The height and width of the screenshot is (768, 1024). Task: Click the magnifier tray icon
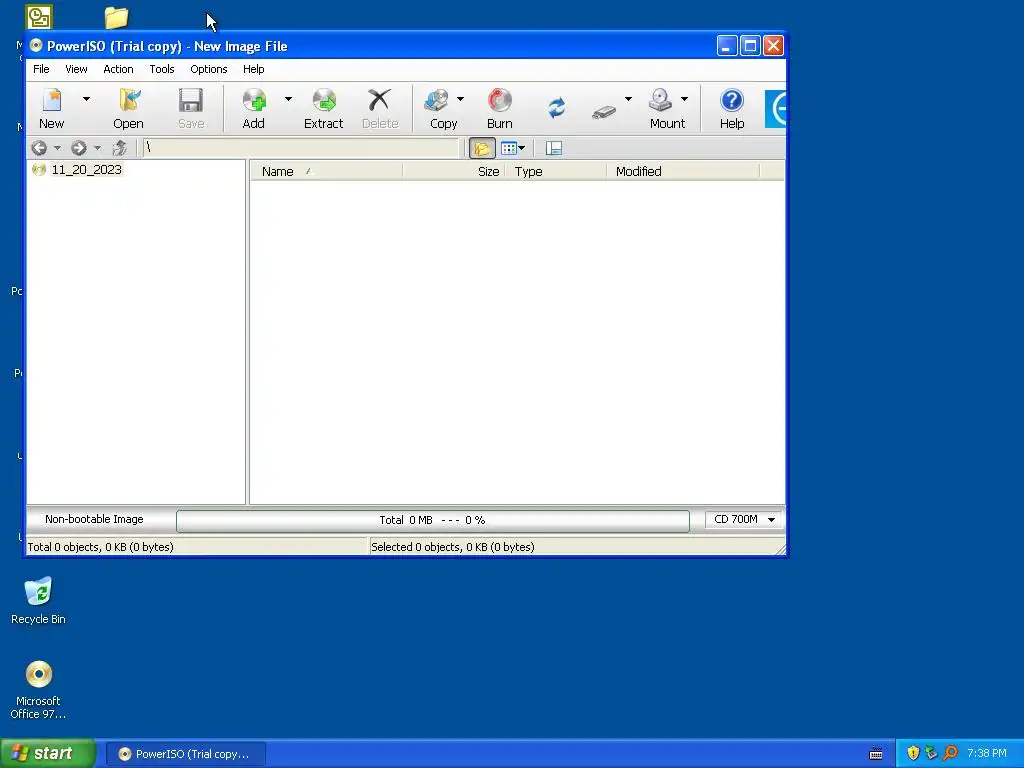(x=950, y=754)
